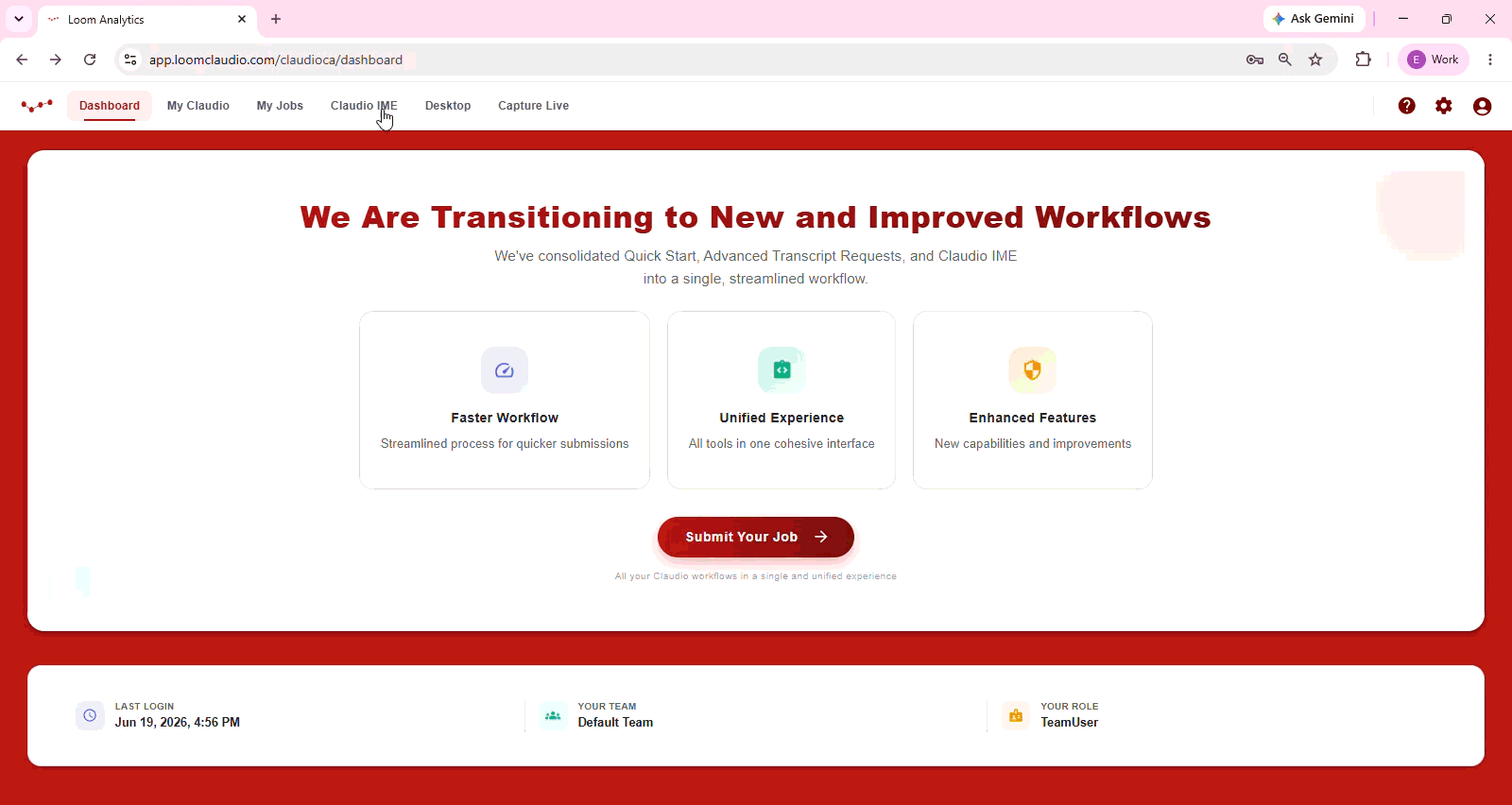This screenshot has height=805, width=1512.
Task: Open the Capture Live tab
Action: (534, 106)
